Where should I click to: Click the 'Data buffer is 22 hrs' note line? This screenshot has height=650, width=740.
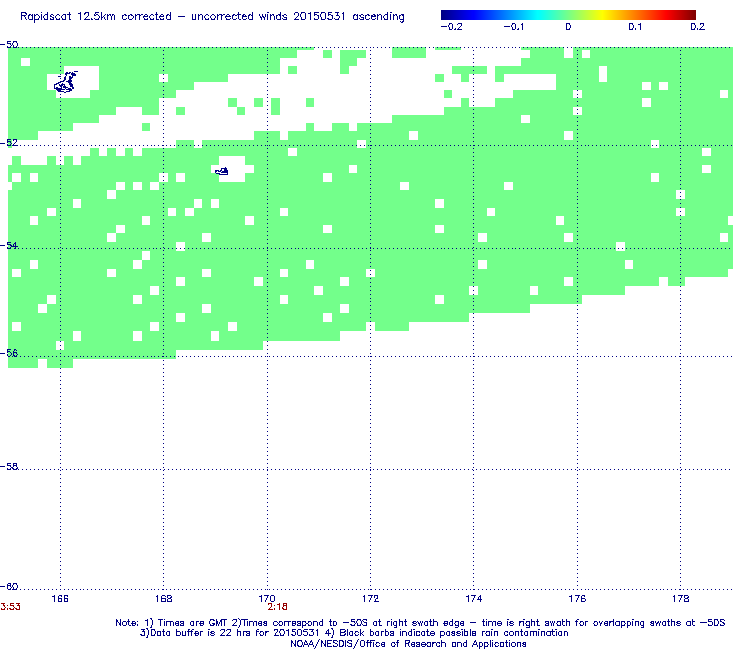(354, 633)
